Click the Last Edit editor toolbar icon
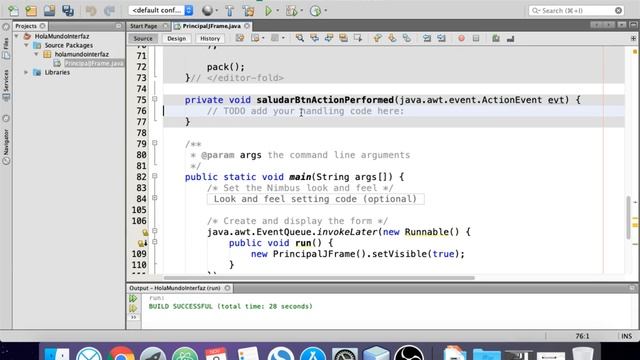The width and height of the screenshot is (640, 360). point(240,38)
